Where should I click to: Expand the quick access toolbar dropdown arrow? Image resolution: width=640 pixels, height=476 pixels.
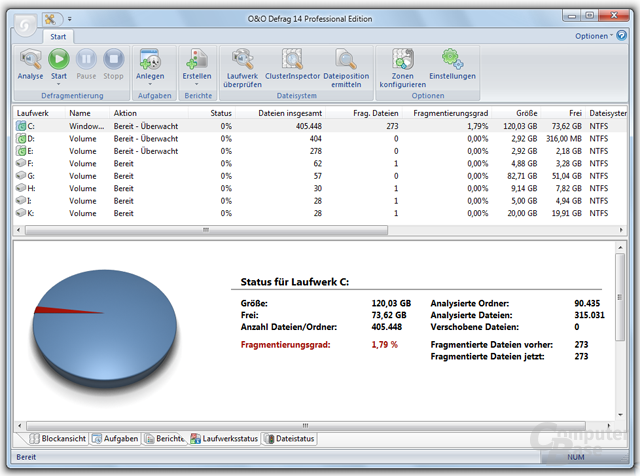pyautogui.click(x=69, y=19)
